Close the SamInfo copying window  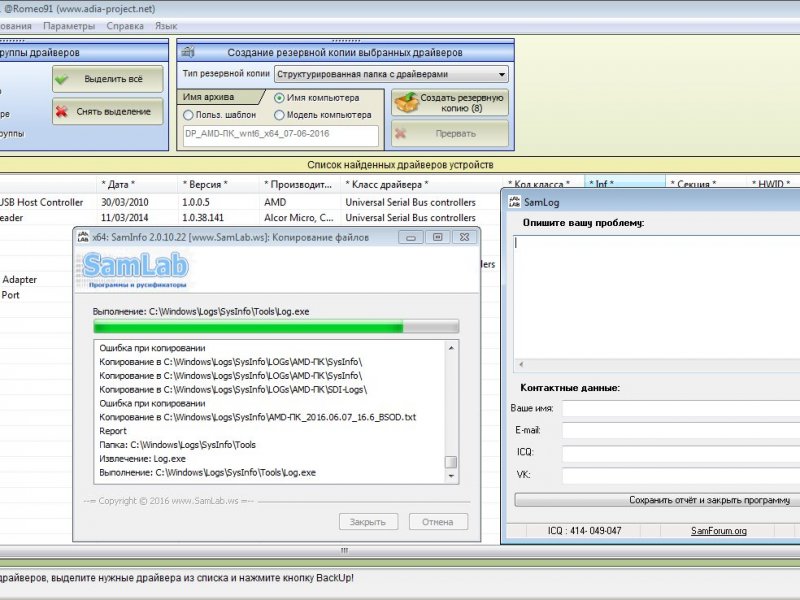tap(464, 237)
